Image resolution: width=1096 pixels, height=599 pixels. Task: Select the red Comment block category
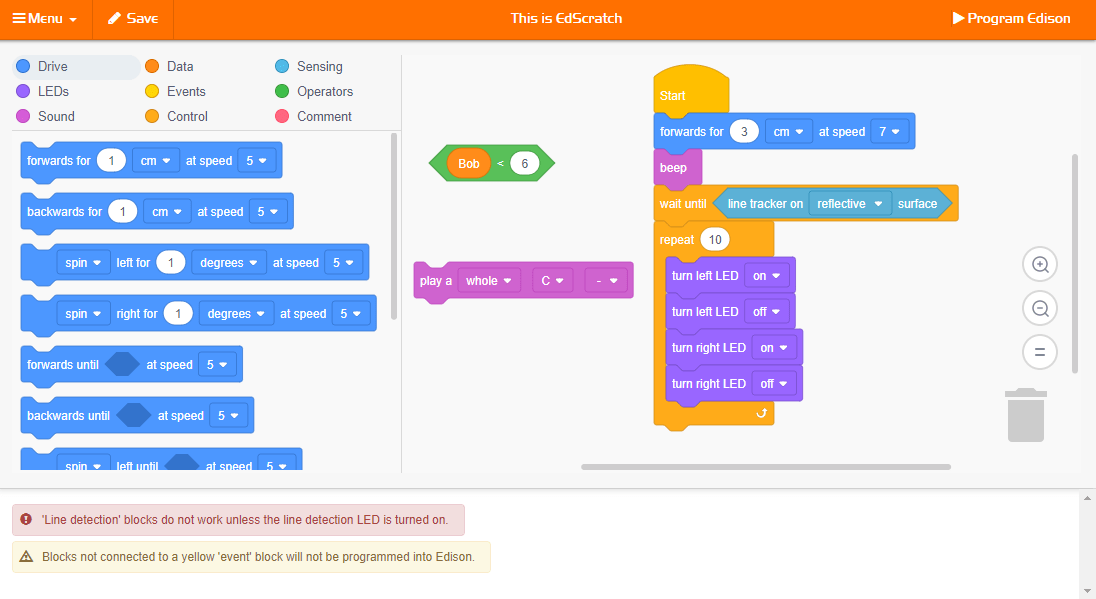point(320,116)
